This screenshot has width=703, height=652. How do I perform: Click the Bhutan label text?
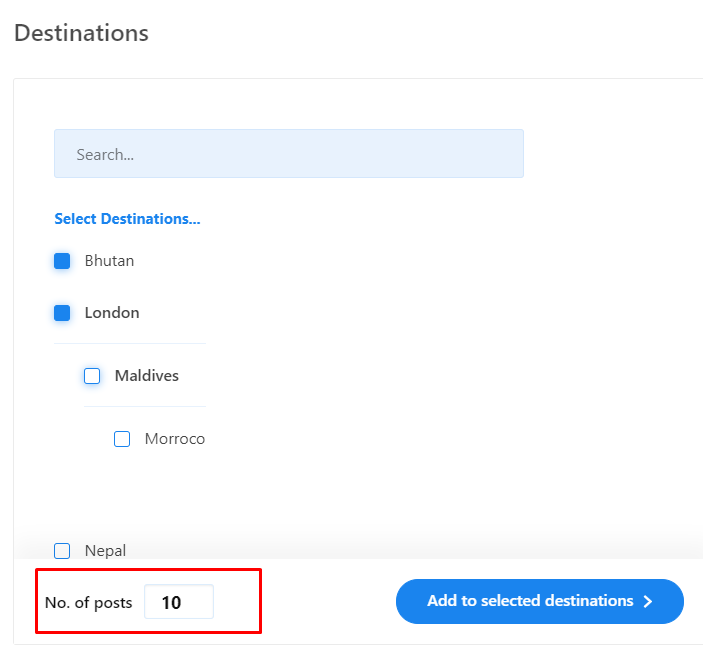pos(109,261)
